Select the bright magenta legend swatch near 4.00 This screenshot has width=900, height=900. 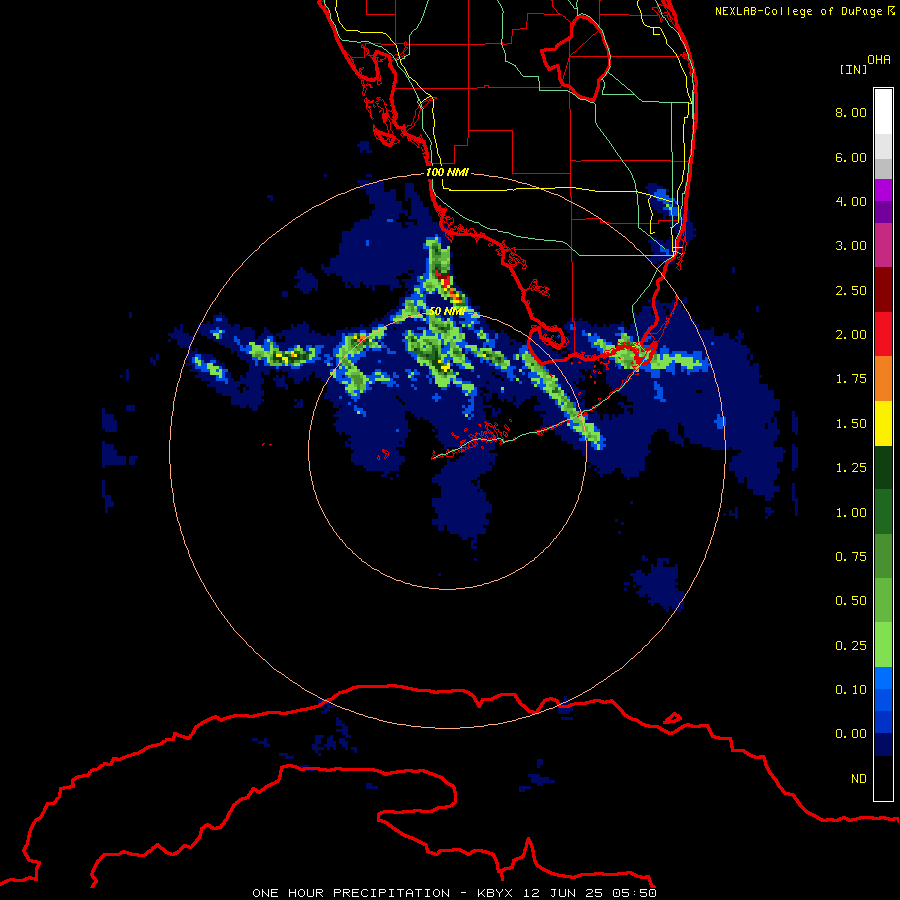[x=883, y=190]
